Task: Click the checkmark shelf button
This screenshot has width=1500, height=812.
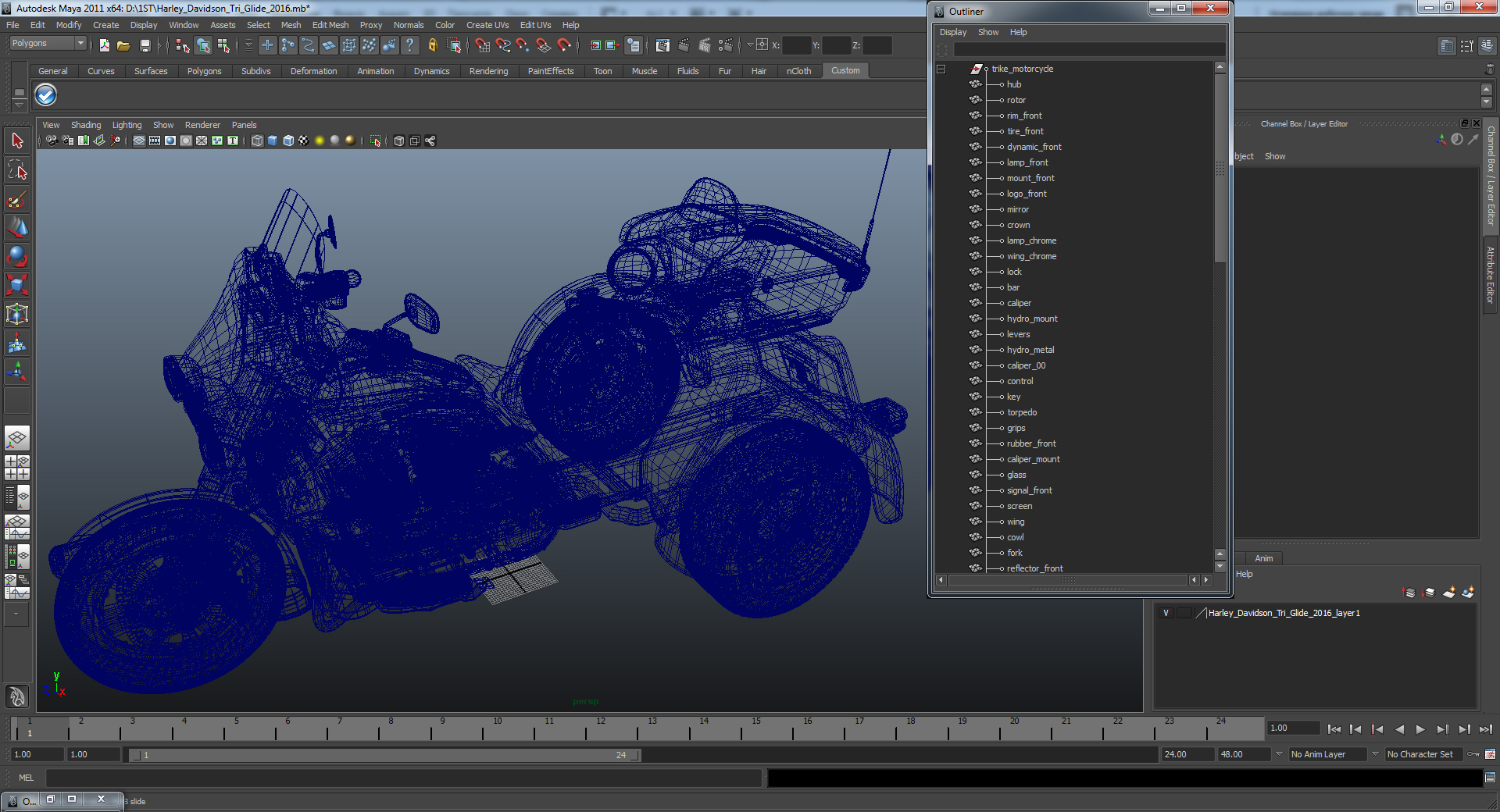Action: pos(46,95)
